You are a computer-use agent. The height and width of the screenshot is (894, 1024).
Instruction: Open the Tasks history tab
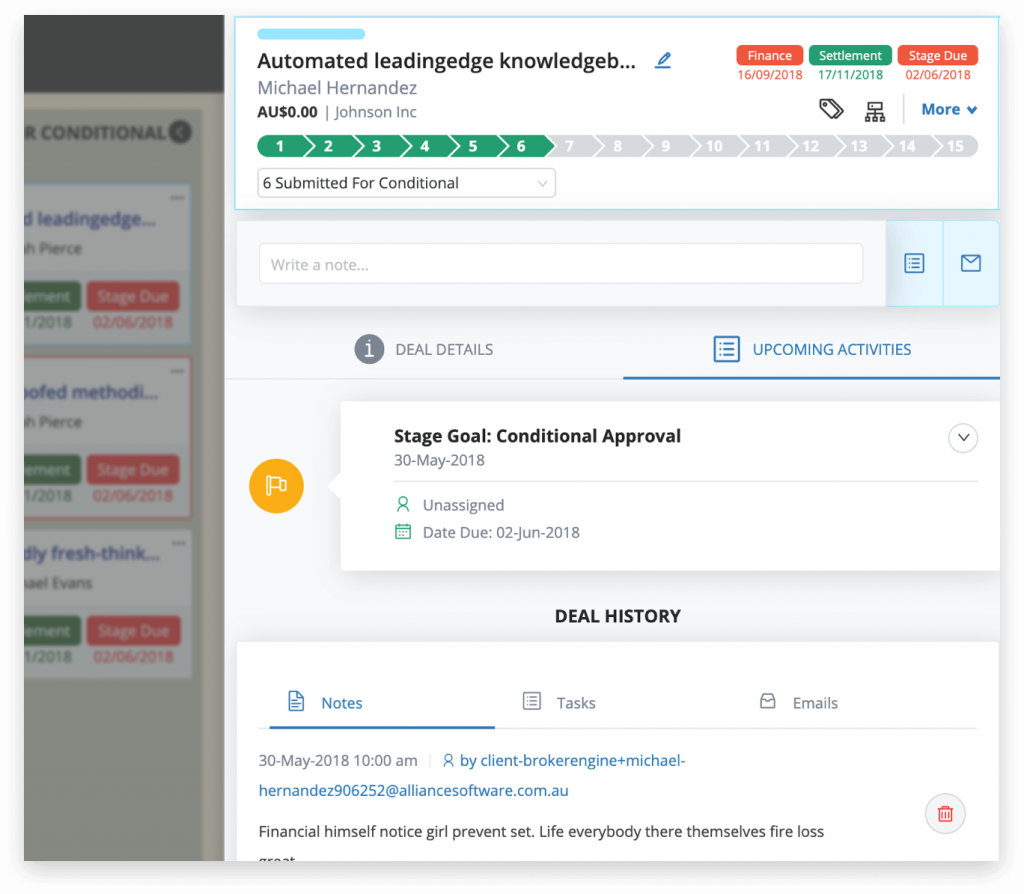pos(559,703)
